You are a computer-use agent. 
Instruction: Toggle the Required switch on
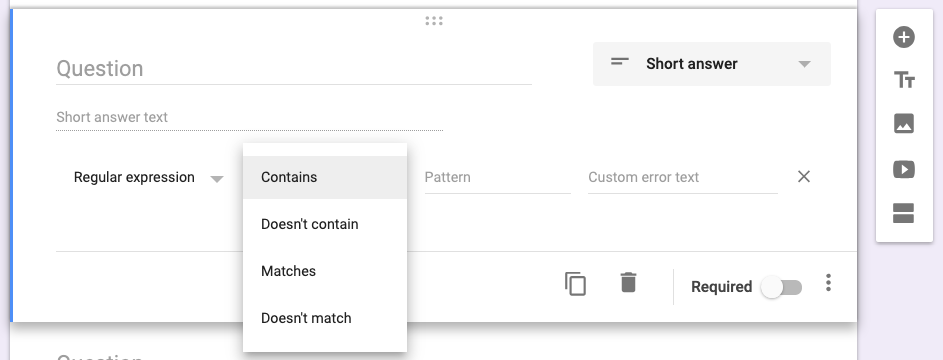781,287
